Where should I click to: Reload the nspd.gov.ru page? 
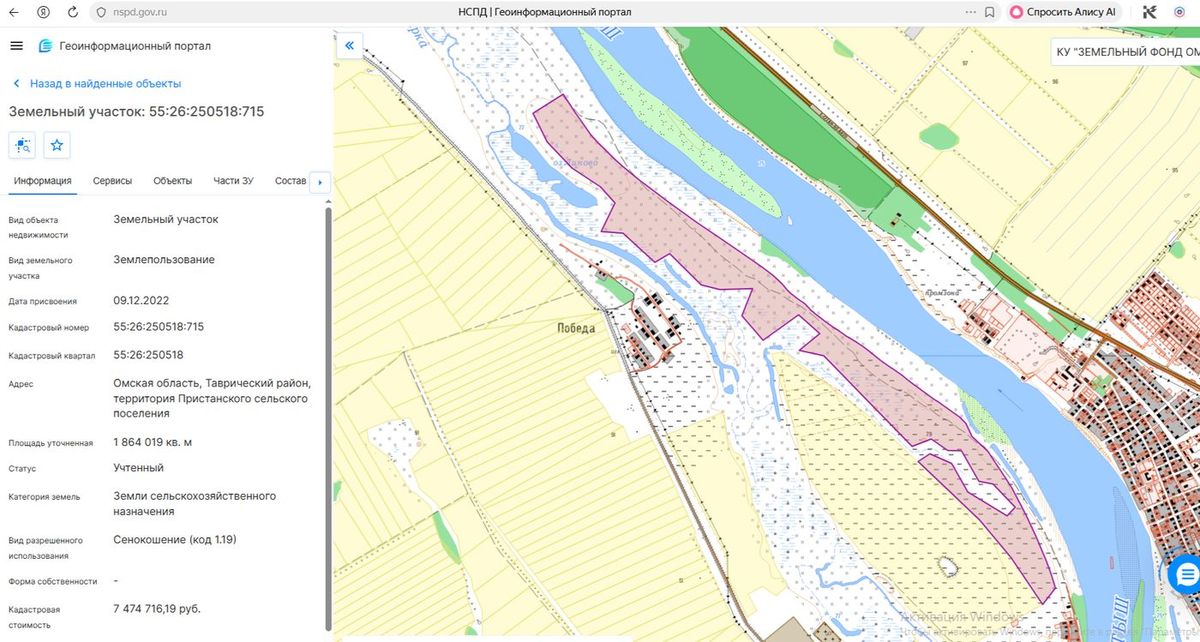pyautogui.click(x=73, y=12)
